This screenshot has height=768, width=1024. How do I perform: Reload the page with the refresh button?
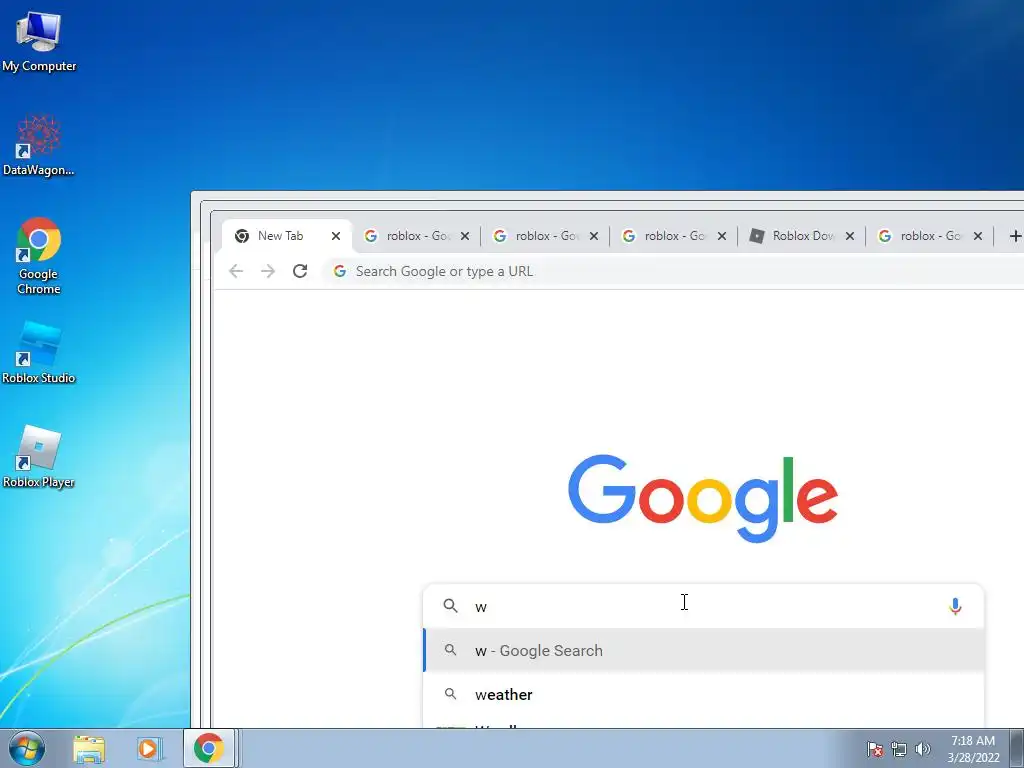pyautogui.click(x=300, y=271)
